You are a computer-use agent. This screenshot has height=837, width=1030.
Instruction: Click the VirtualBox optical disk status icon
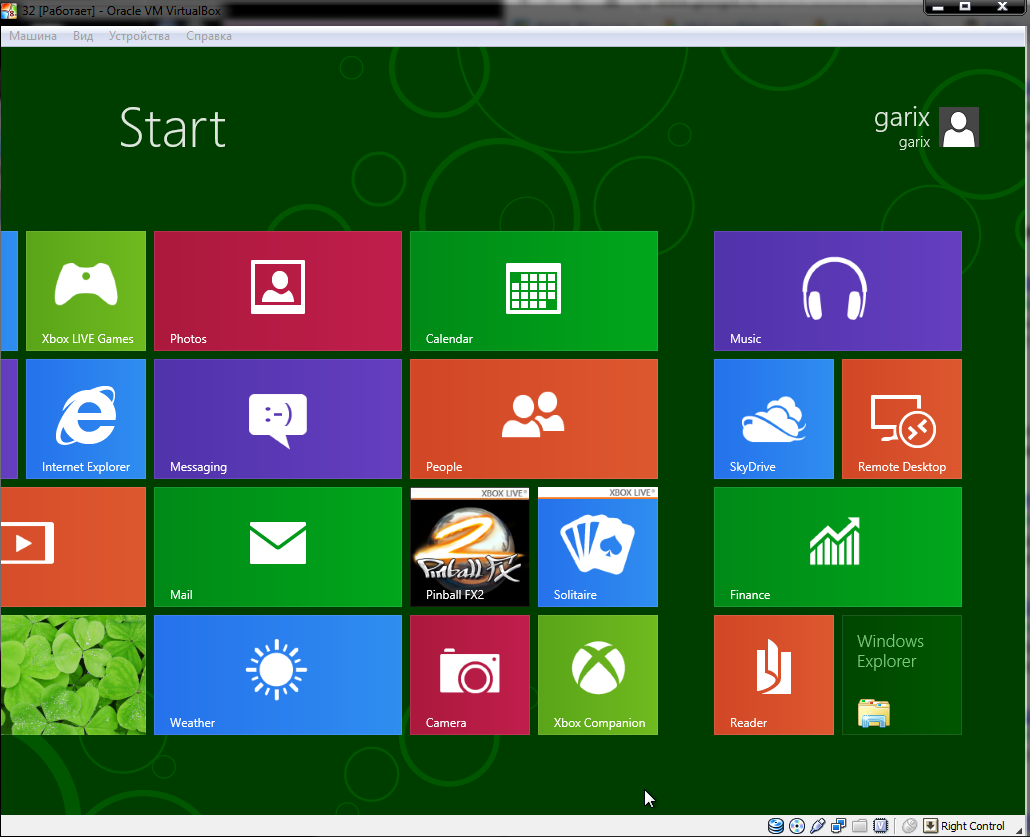pos(797,826)
